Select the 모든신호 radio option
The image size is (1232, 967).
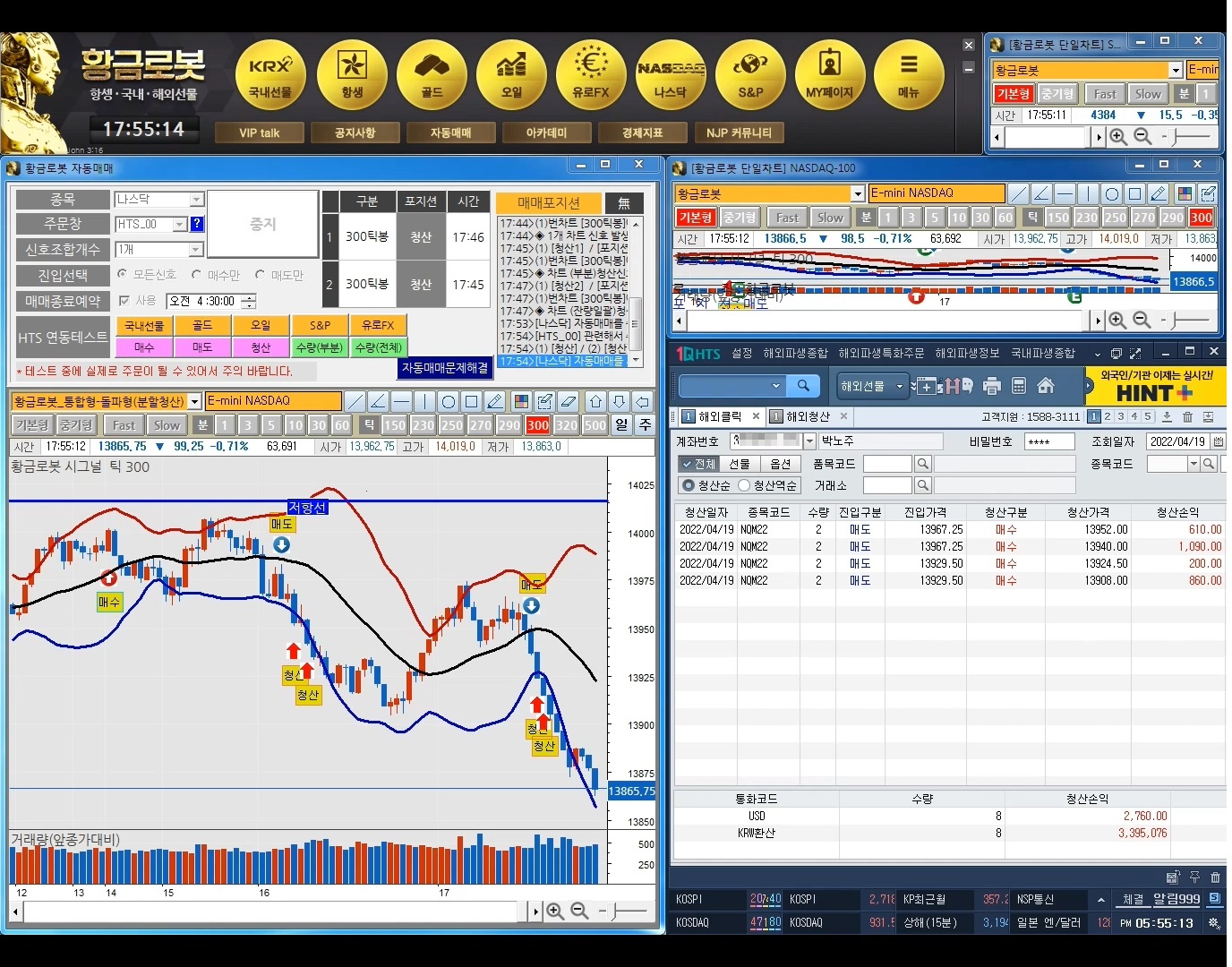pos(123,274)
